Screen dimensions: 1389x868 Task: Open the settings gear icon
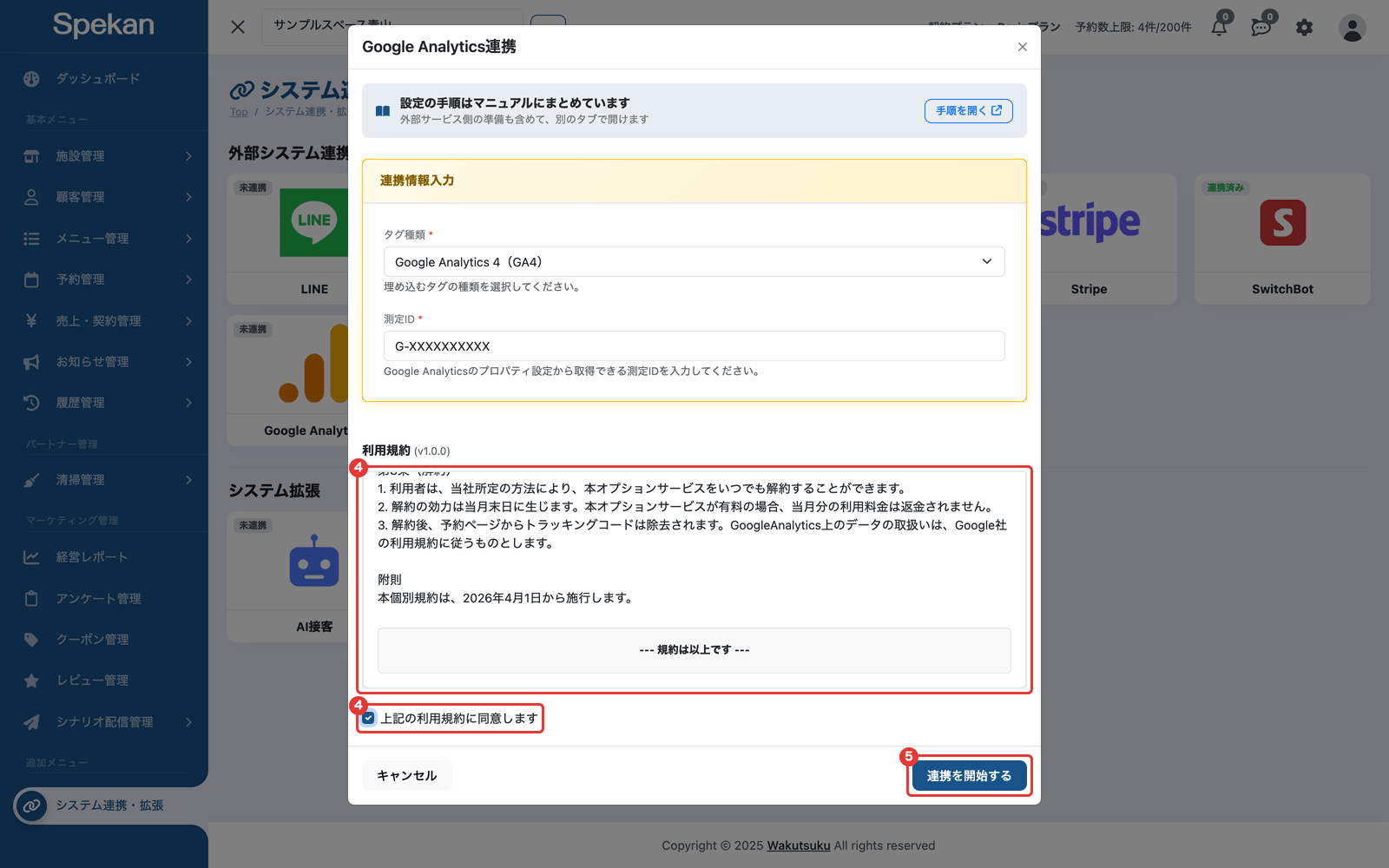[x=1304, y=28]
